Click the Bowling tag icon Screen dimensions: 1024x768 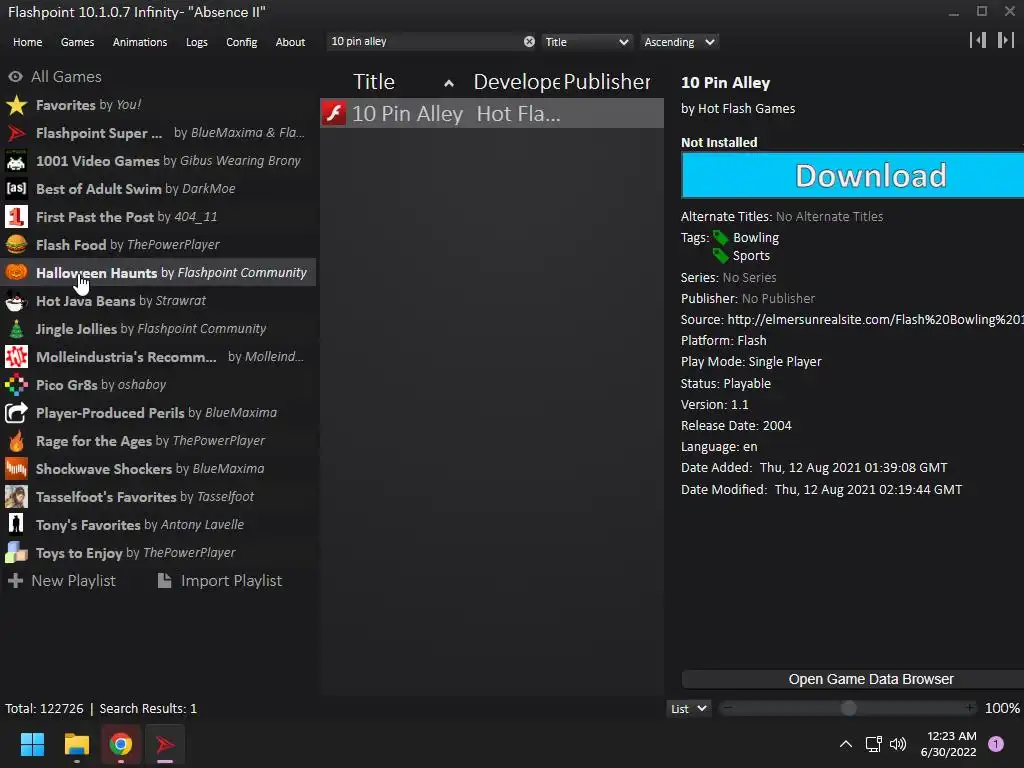720,238
